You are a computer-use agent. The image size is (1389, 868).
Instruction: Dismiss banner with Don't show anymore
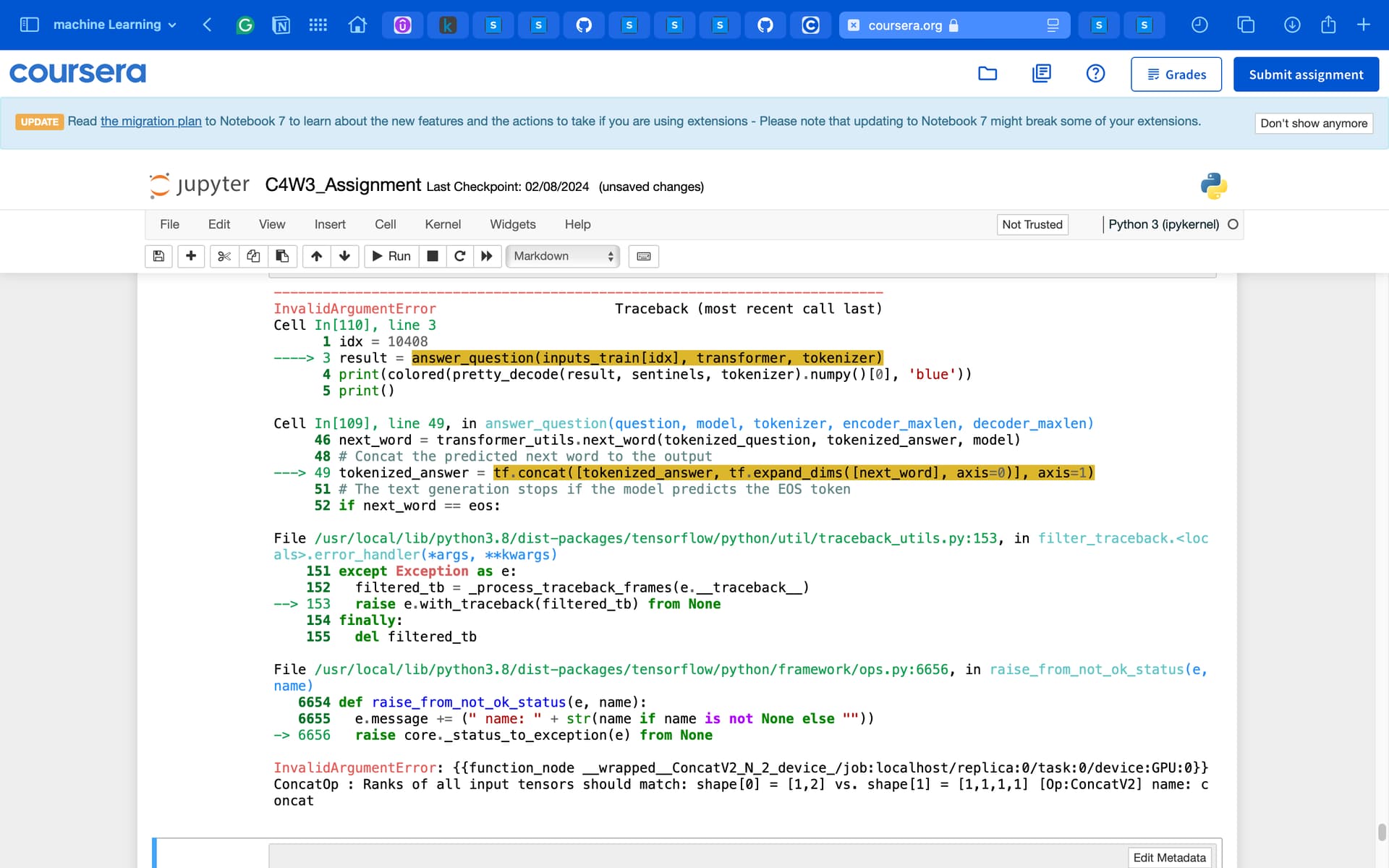(x=1313, y=123)
